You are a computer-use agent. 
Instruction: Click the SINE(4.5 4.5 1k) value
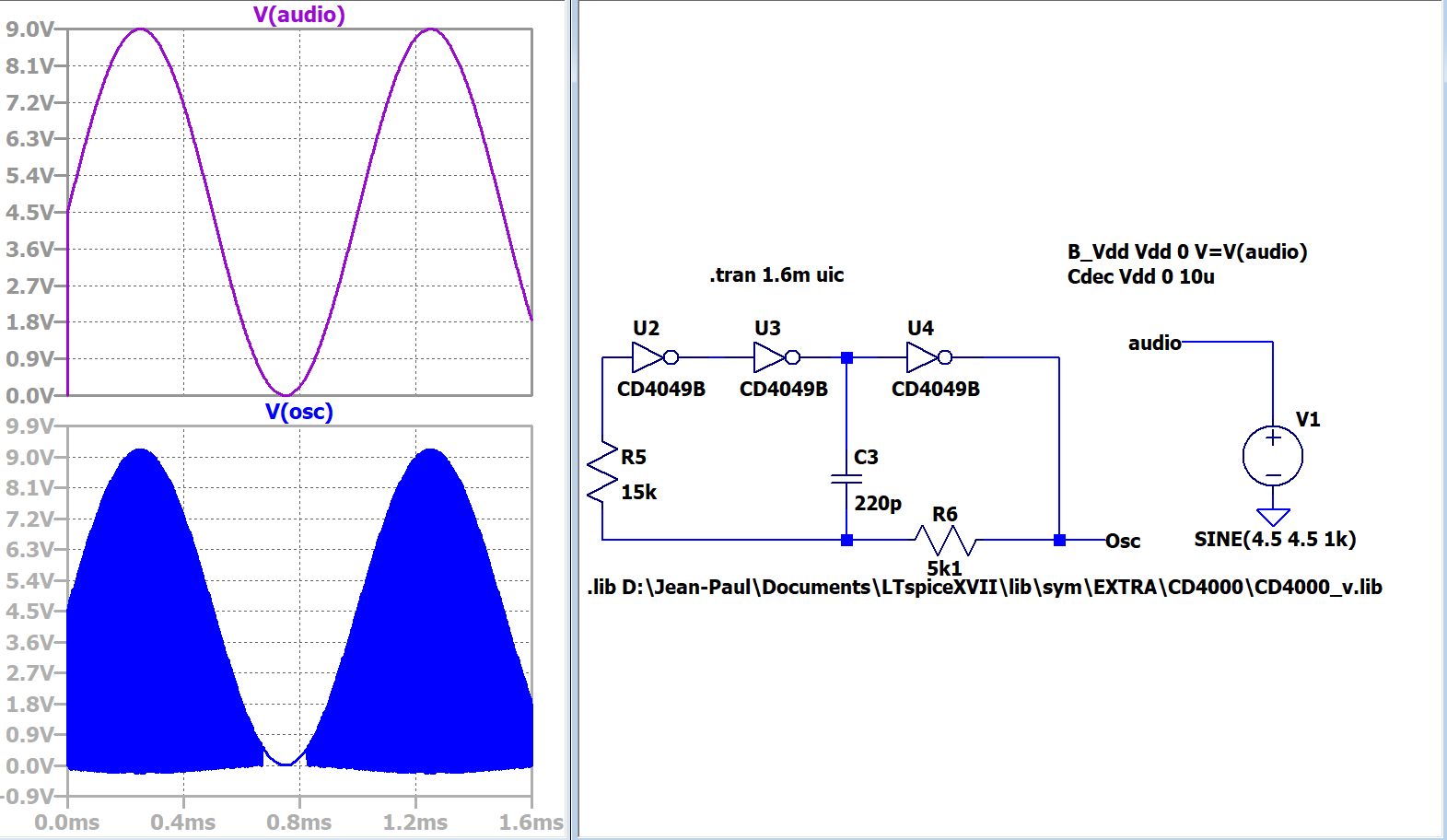(x=1275, y=539)
